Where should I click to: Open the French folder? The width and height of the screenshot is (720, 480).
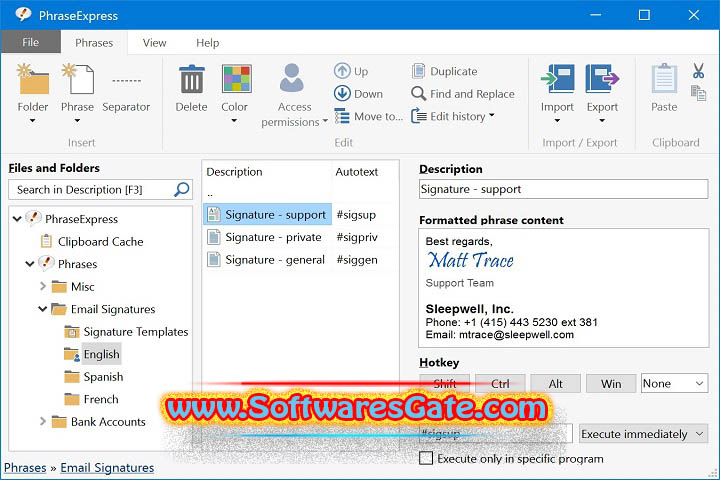[91, 399]
